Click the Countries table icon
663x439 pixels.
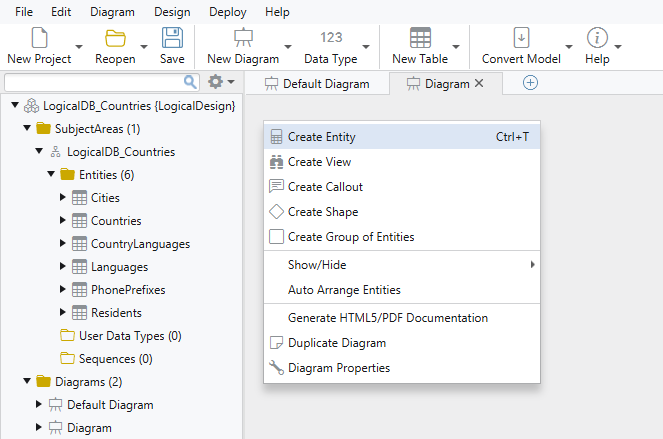[79, 221]
